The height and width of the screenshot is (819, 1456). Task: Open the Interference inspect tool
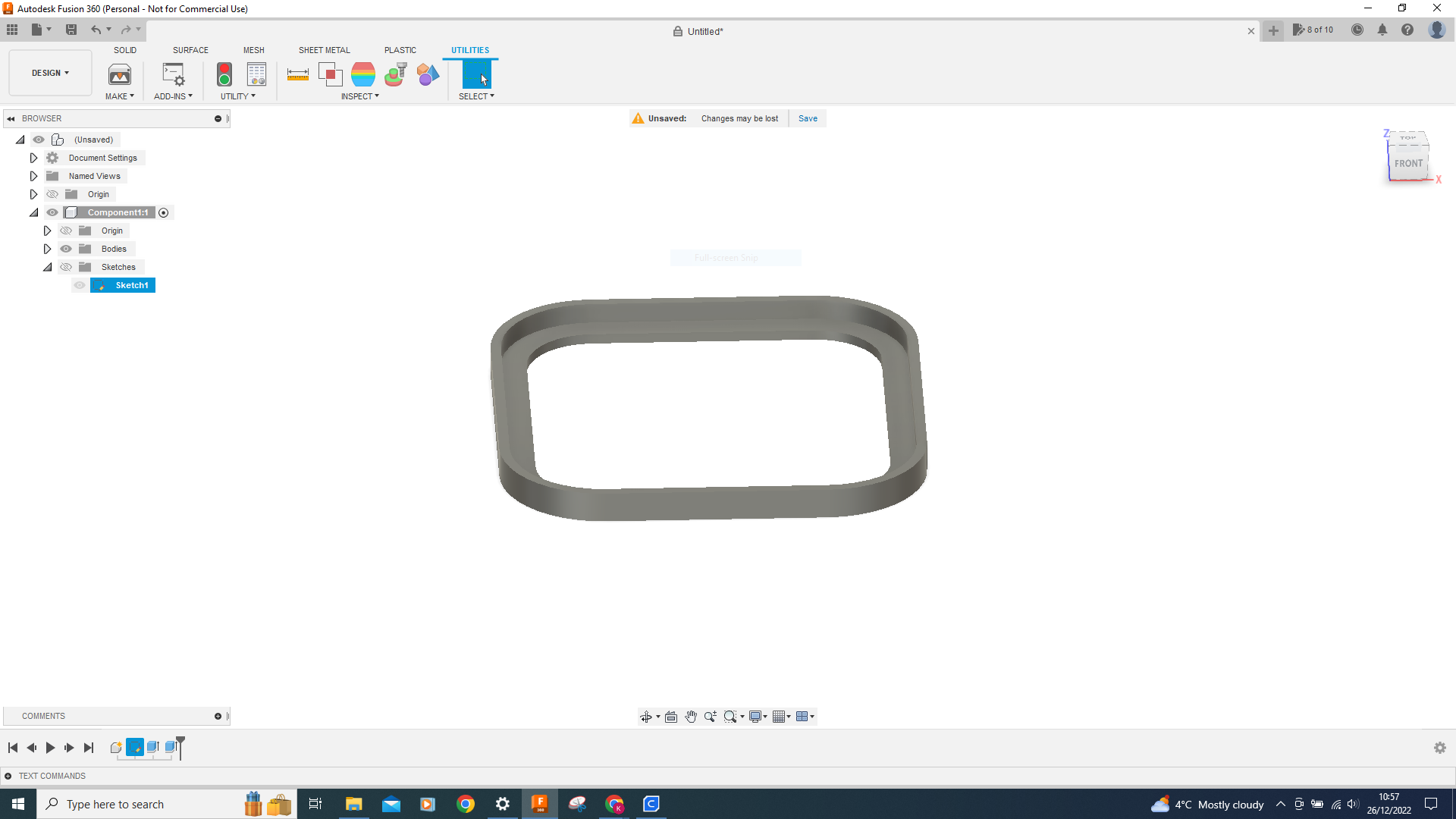(x=330, y=74)
